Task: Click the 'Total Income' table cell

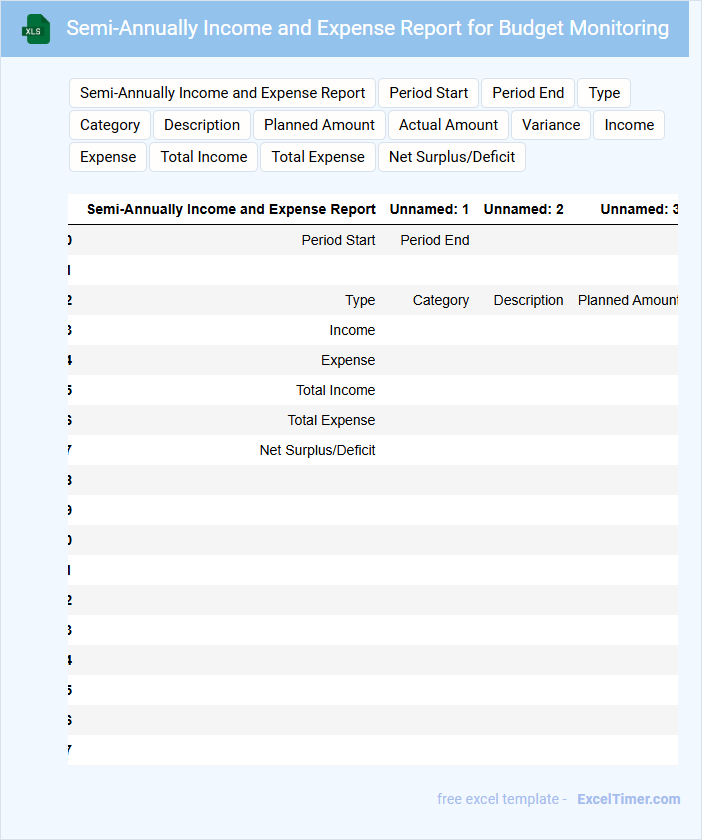Action: point(335,391)
